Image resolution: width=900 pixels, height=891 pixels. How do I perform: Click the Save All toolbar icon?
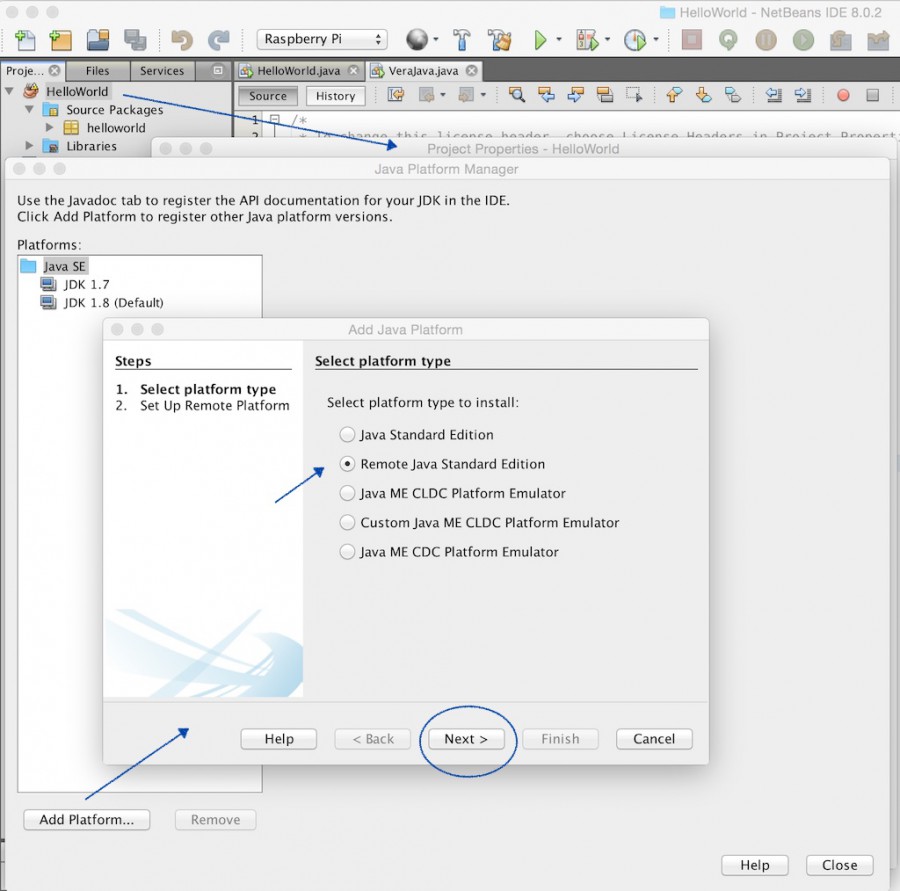coord(135,40)
